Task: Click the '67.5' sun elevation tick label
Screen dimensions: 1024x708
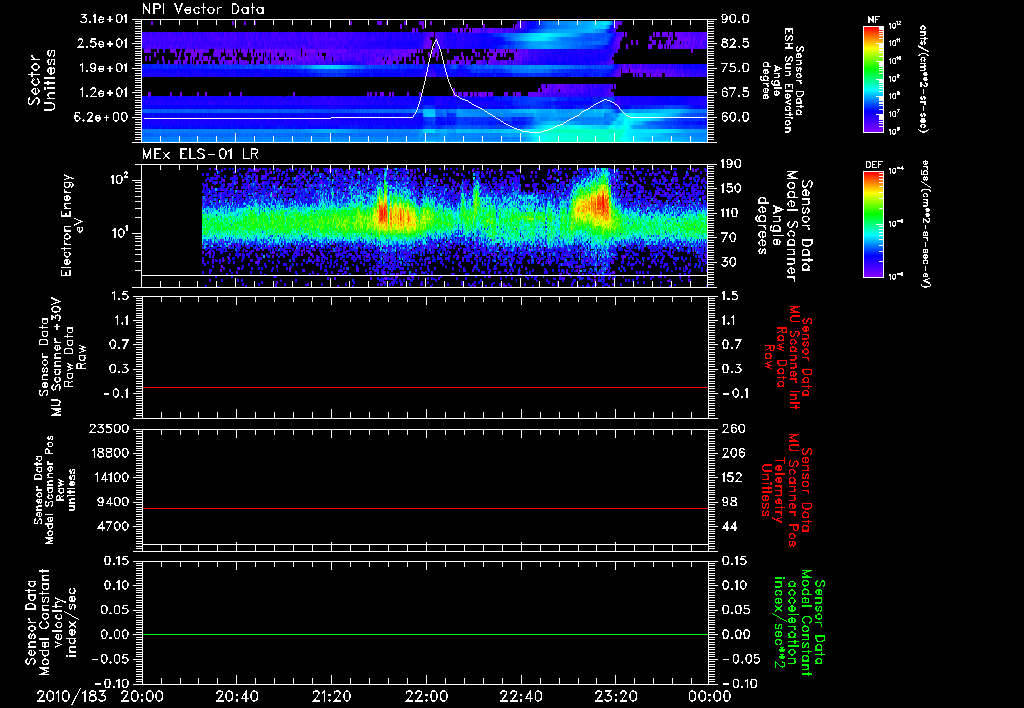Action: pos(735,93)
